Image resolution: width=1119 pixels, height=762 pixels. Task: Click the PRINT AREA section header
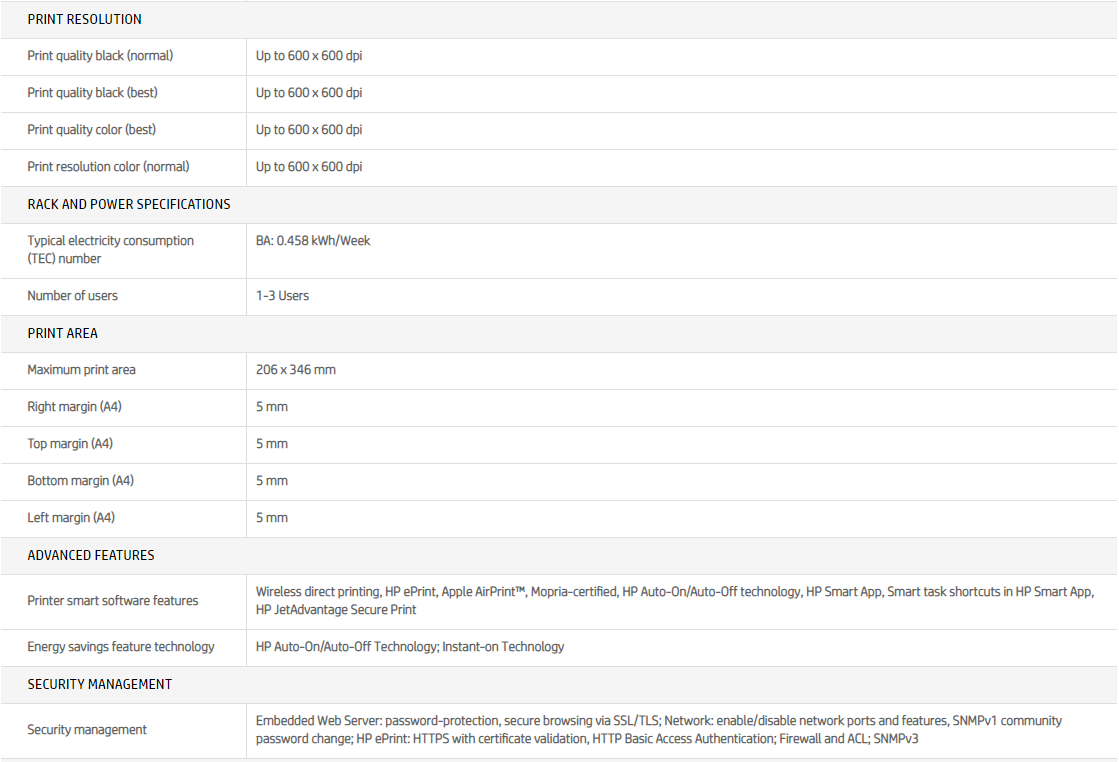(62, 333)
